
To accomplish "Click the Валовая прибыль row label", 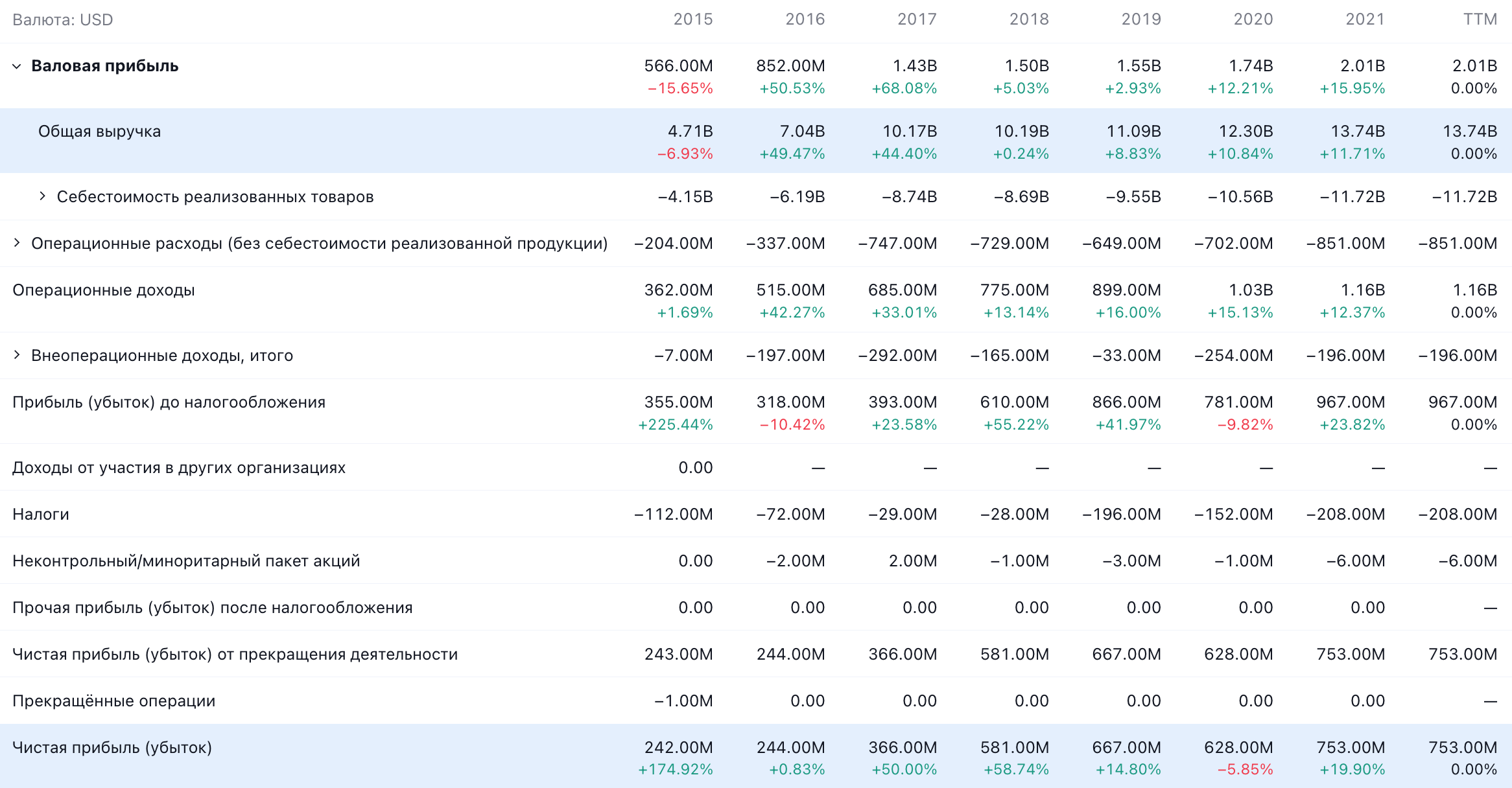I will tap(105, 66).
